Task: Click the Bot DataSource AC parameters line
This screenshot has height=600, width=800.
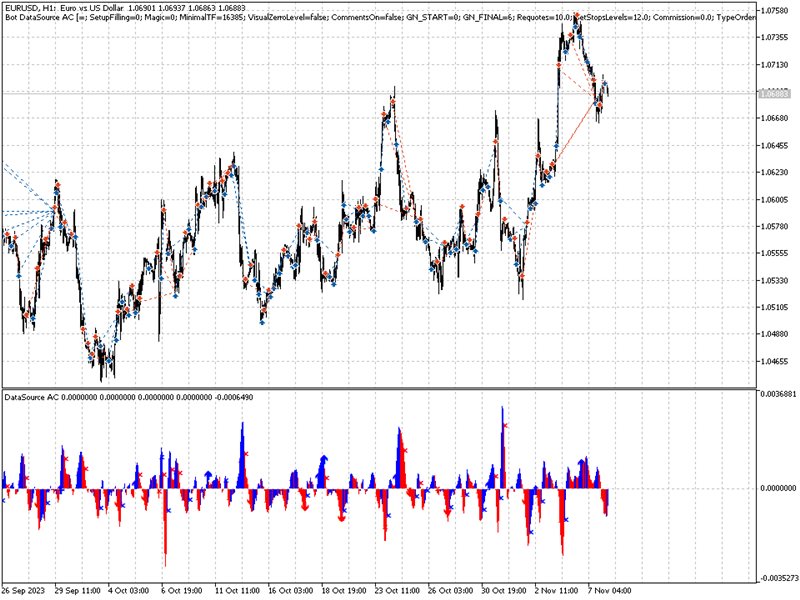Action: tap(380, 17)
